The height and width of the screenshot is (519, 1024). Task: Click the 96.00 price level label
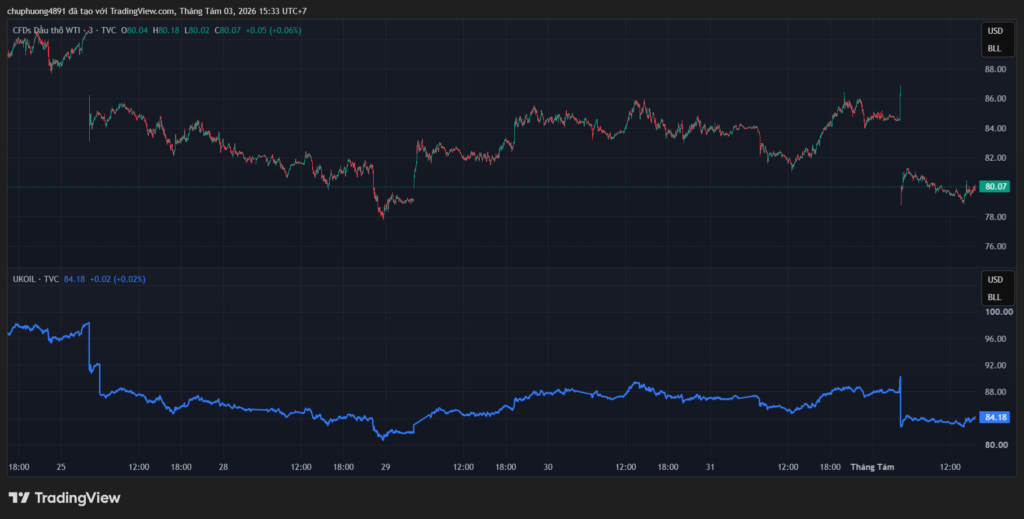(995, 339)
